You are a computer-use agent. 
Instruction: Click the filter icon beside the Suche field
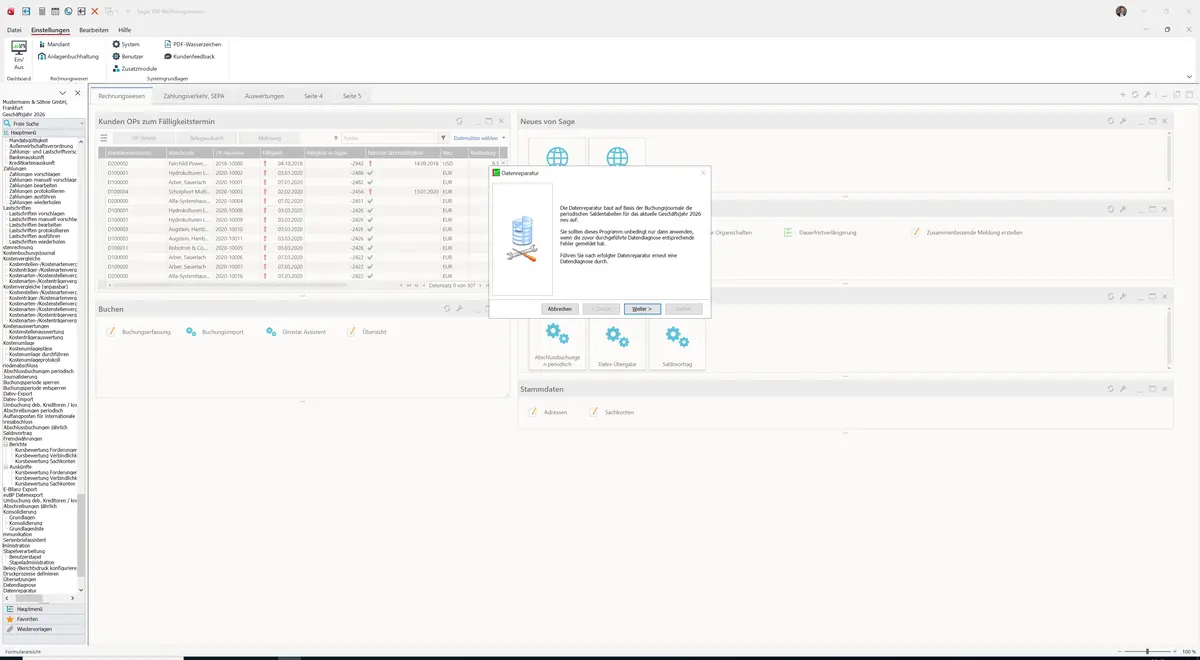click(x=443, y=138)
